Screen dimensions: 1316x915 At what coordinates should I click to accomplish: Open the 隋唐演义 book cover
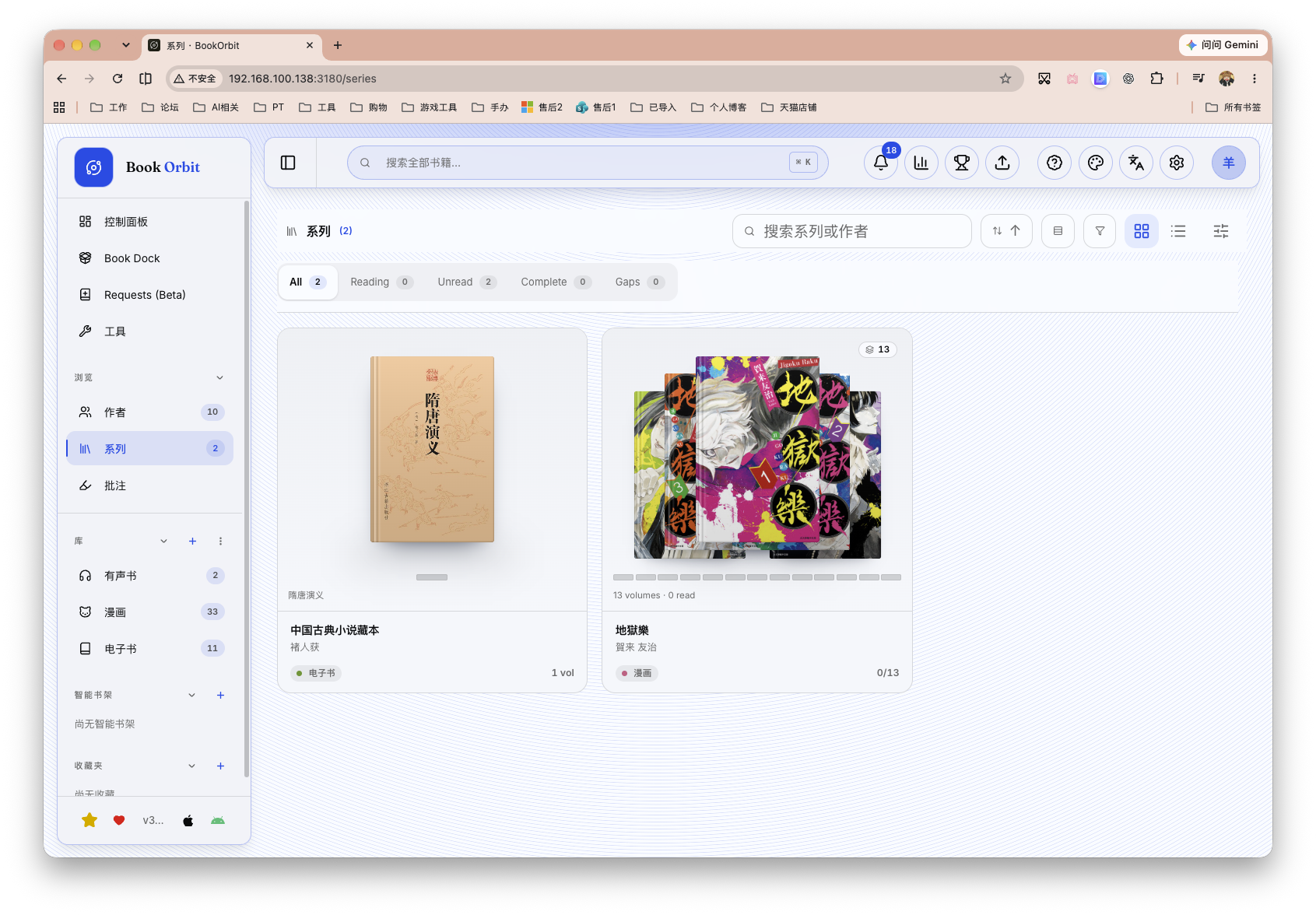coord(432,449)
